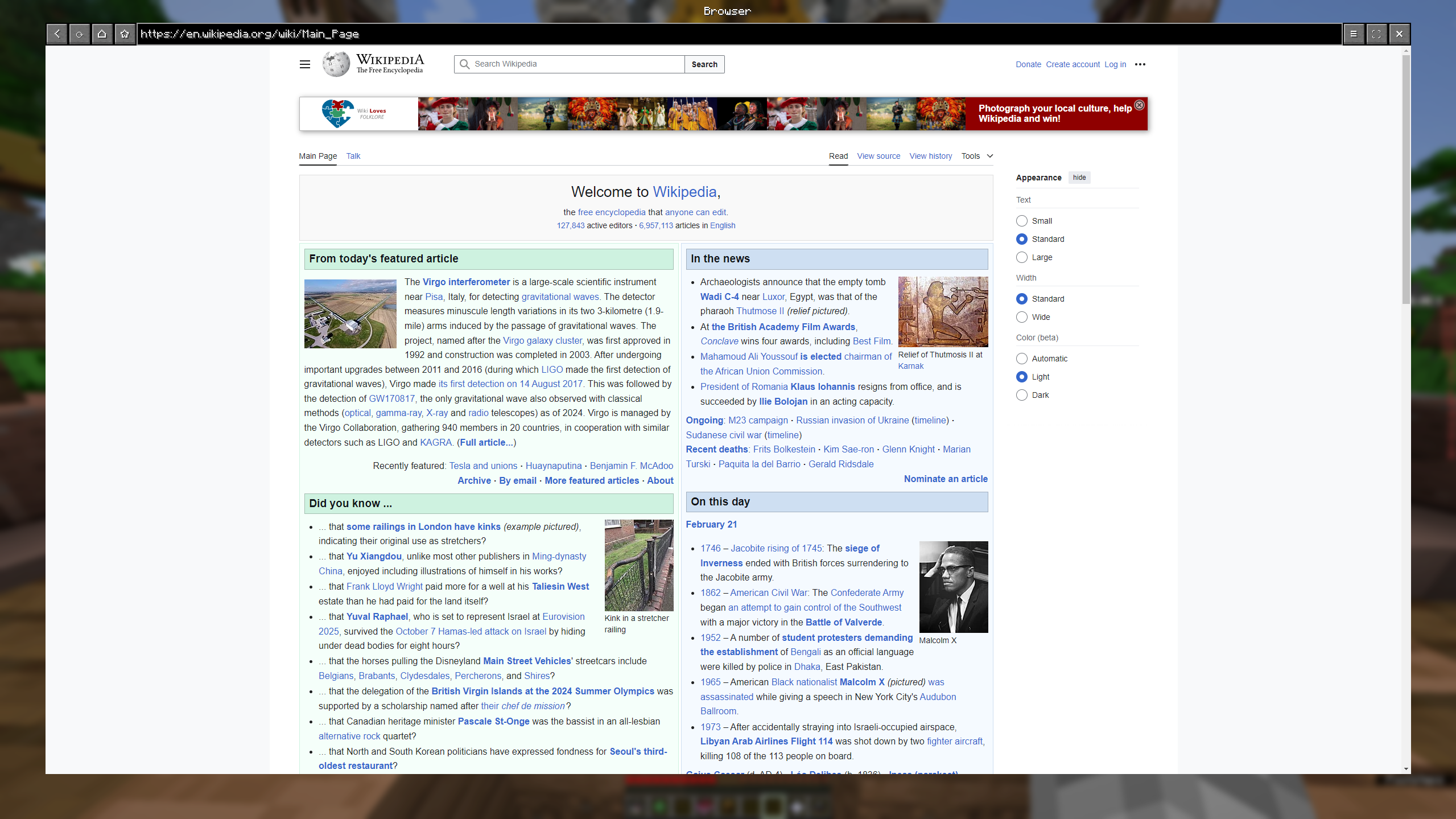
Task: Choose Dark color mode
Action: tap(1022, 395)
